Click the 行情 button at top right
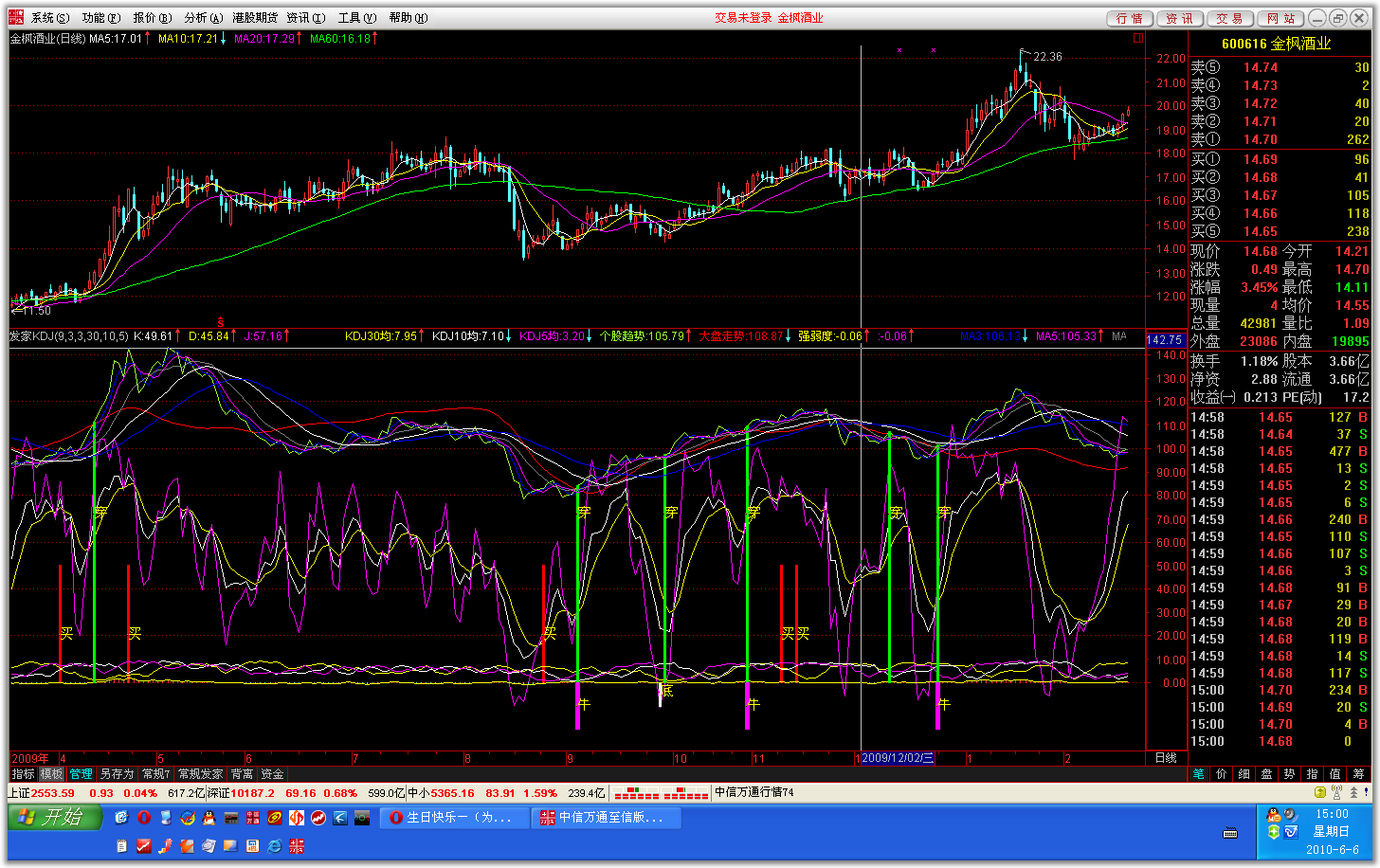 pos(1130,19)
